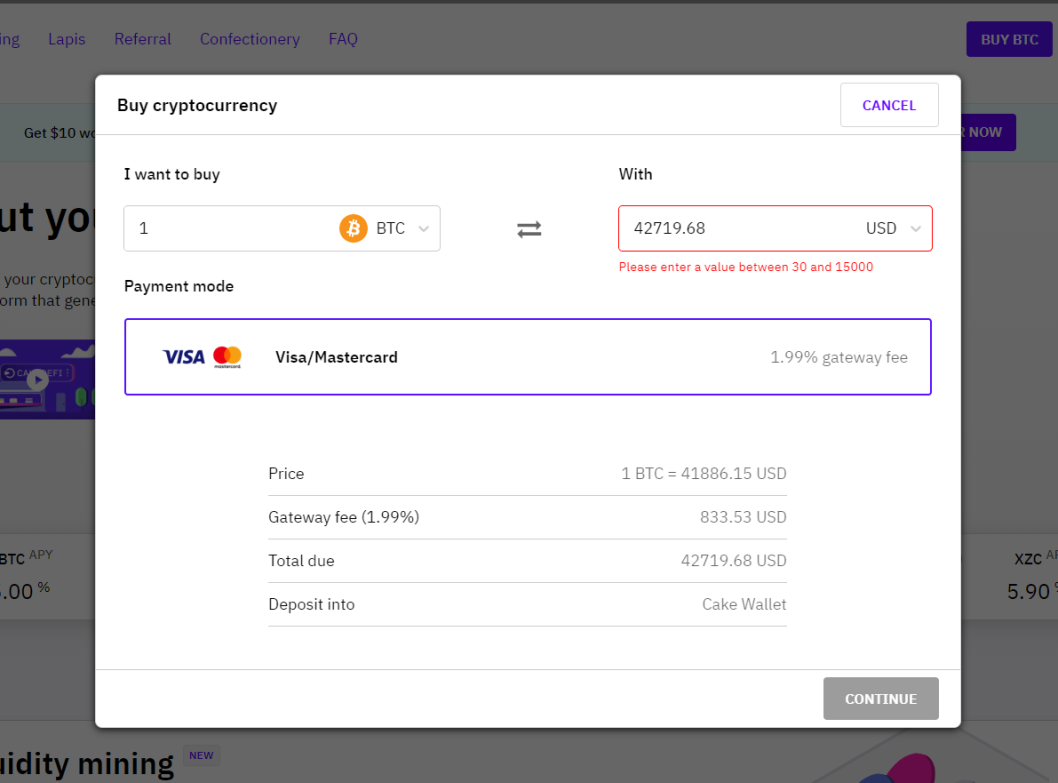Click the orange Bitcoin icon

[353, 229]
